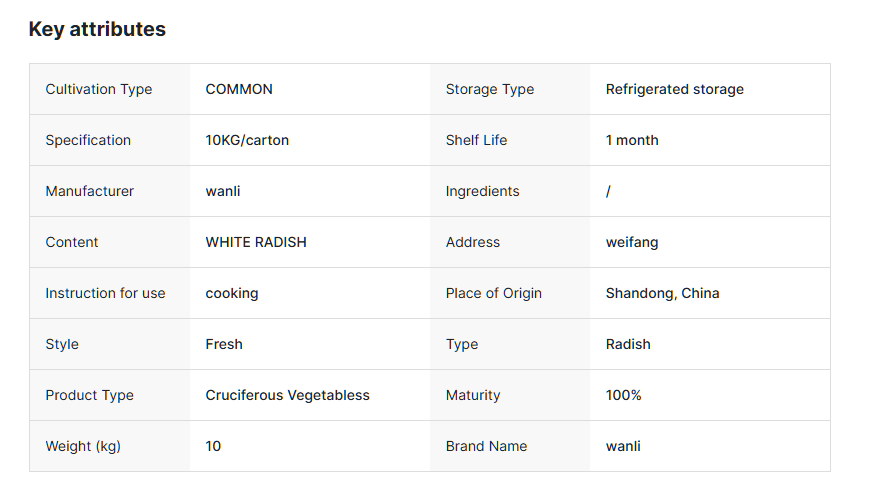
Task: Select the 1 month value
Action: coord(632,140)
